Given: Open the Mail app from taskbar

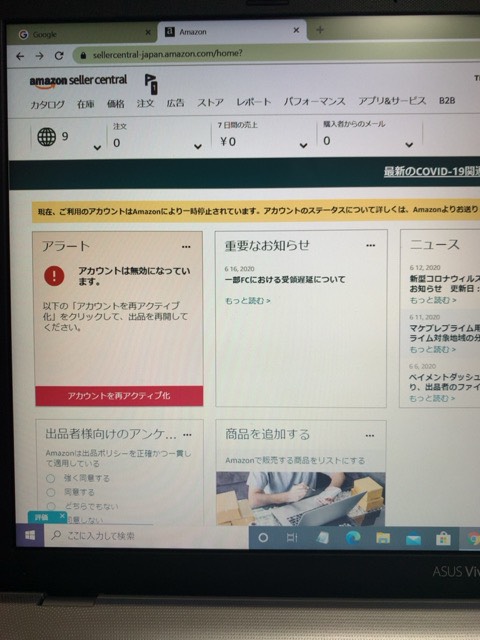Looking at the screenshot, I should 413,540.
